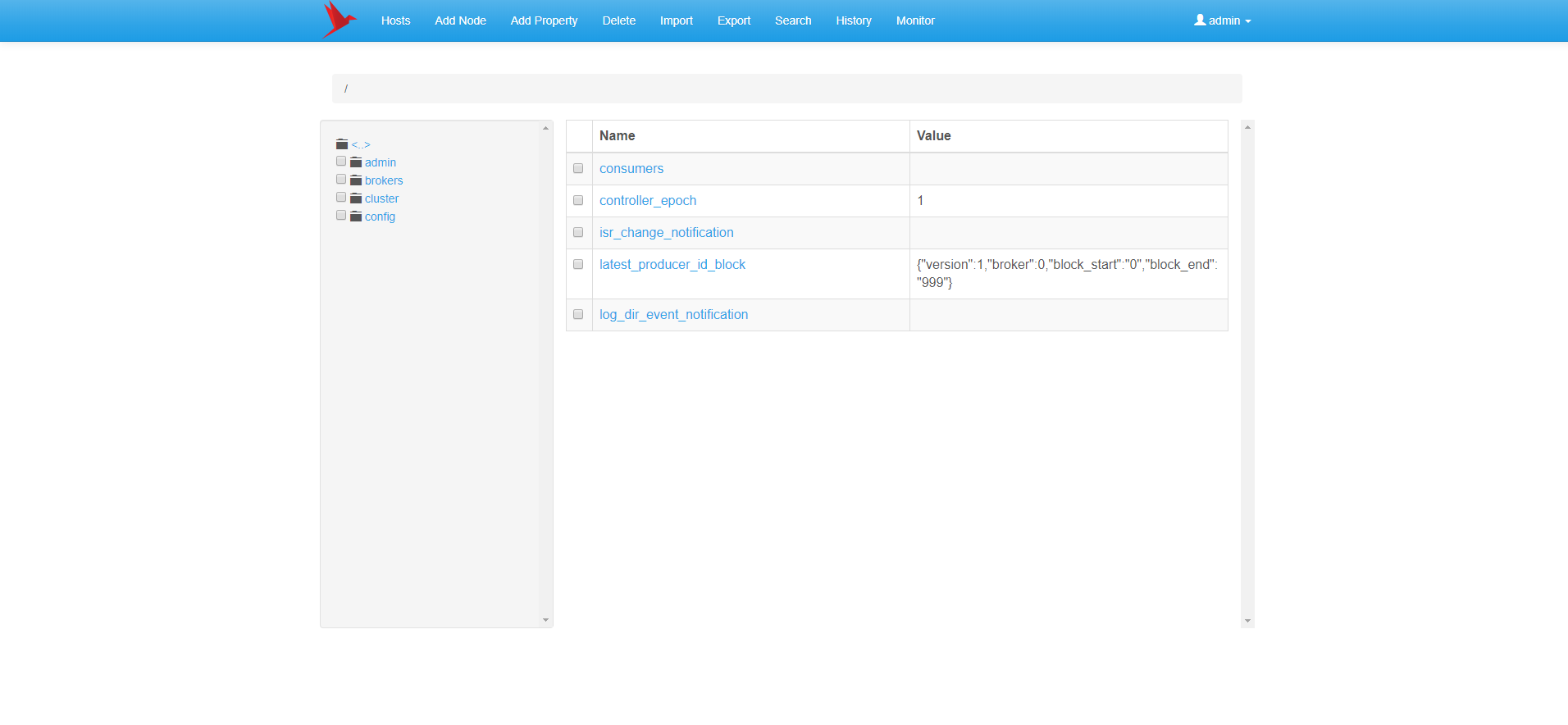This screenshot has width=1568, height=725.
Task: Check the config folder checkbox
Action: point(341,215)
